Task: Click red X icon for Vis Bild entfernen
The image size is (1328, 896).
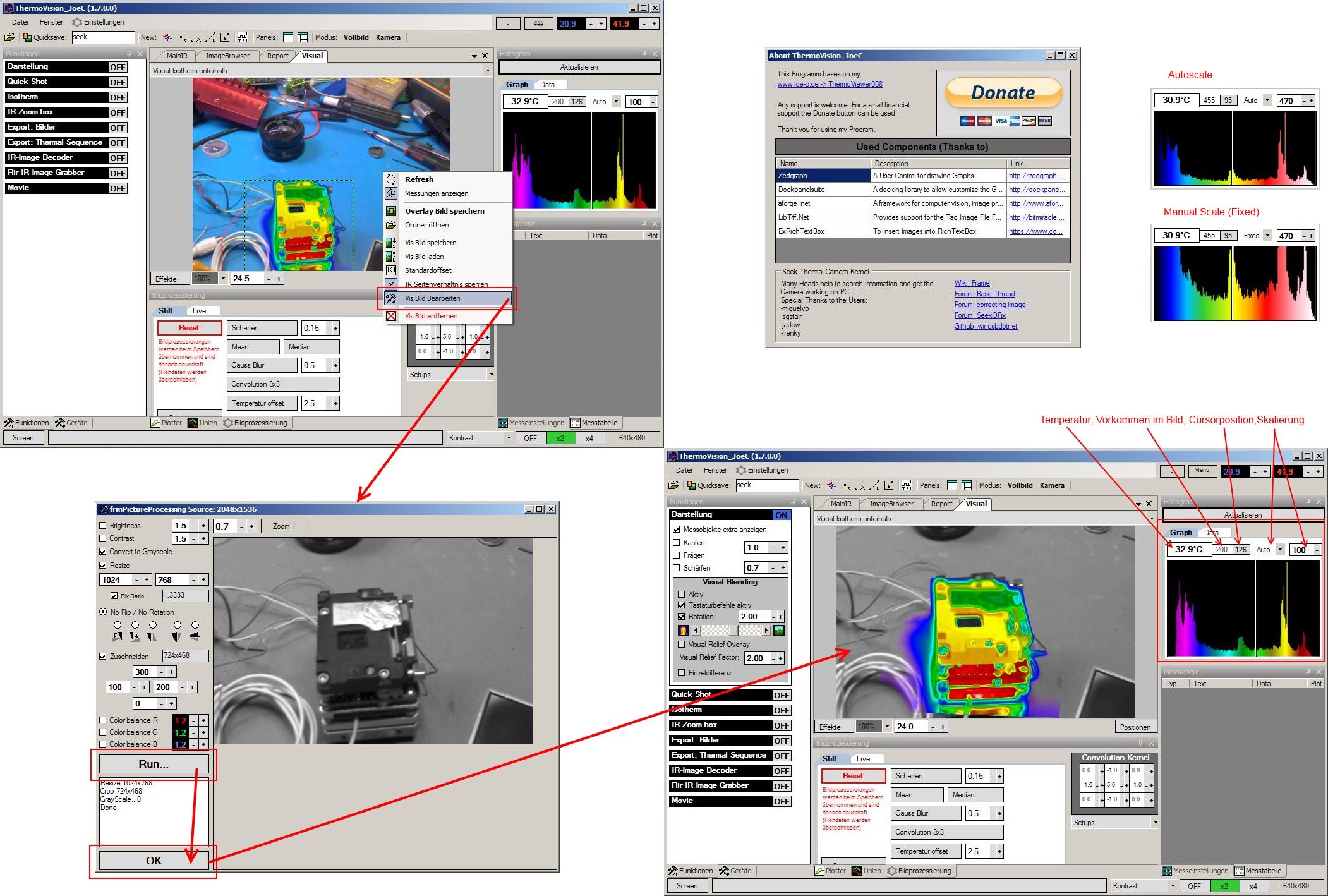Action: point(391,316)
